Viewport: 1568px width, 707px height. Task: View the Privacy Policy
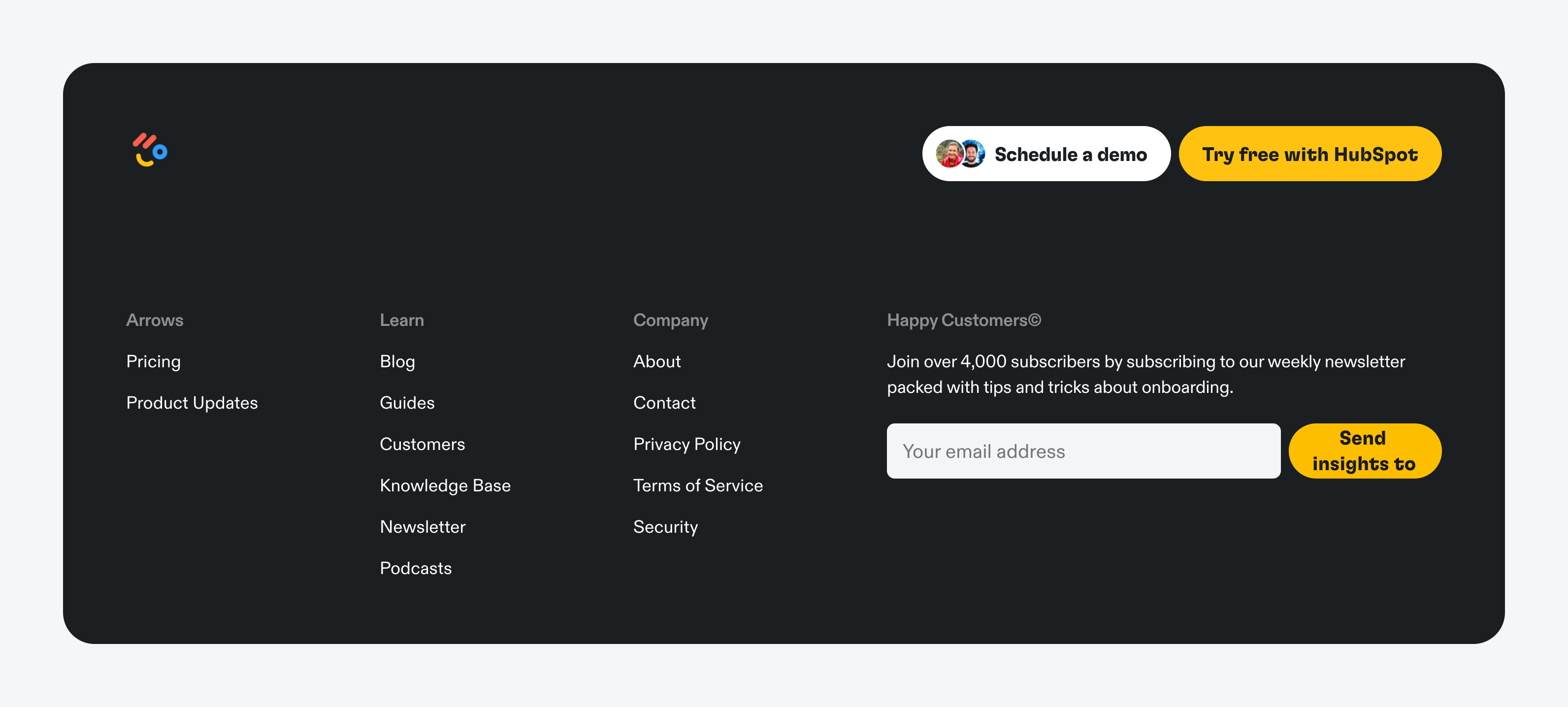pos(686,444)
